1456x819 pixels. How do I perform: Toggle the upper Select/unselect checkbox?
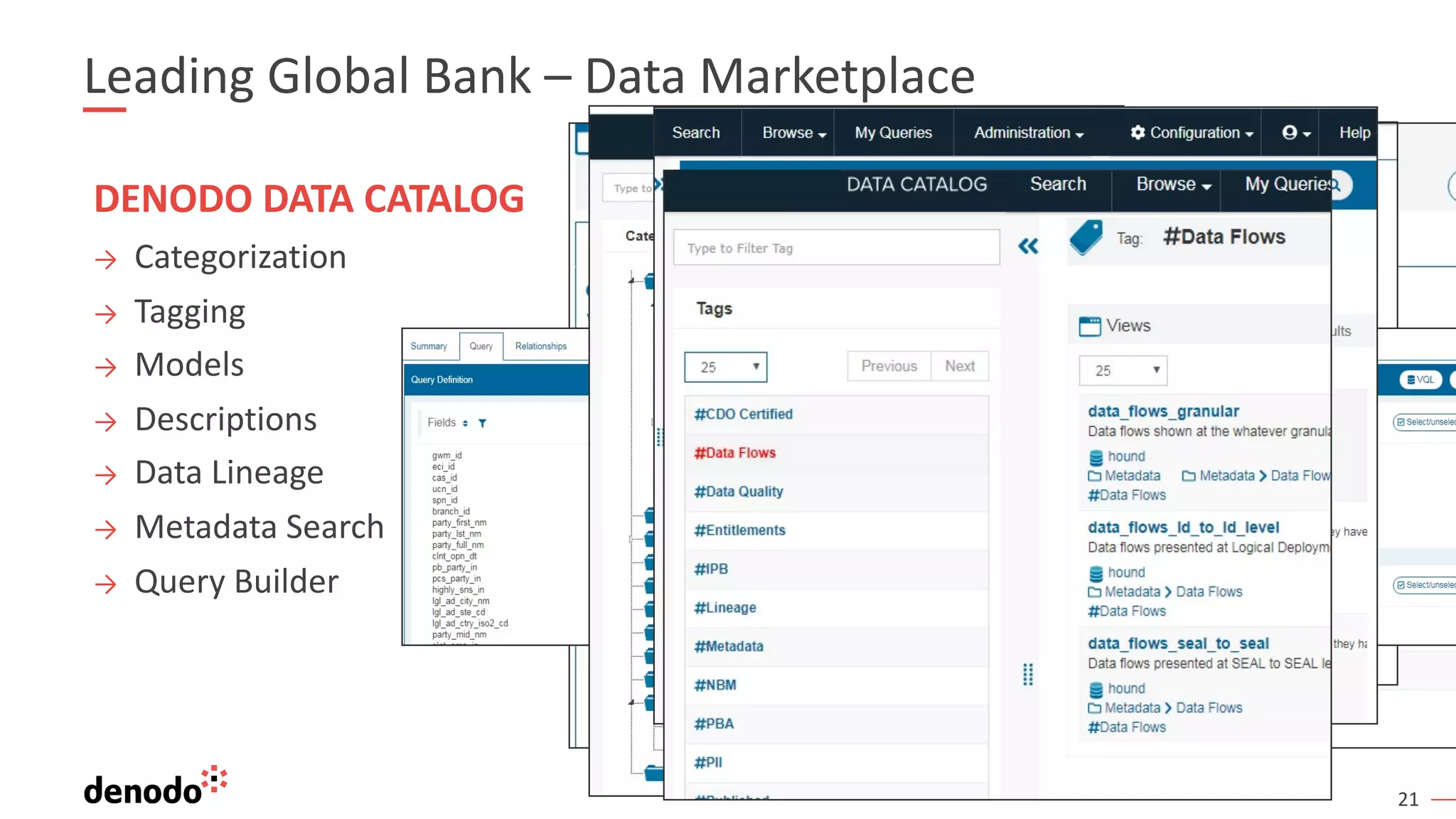[1401, 422]
